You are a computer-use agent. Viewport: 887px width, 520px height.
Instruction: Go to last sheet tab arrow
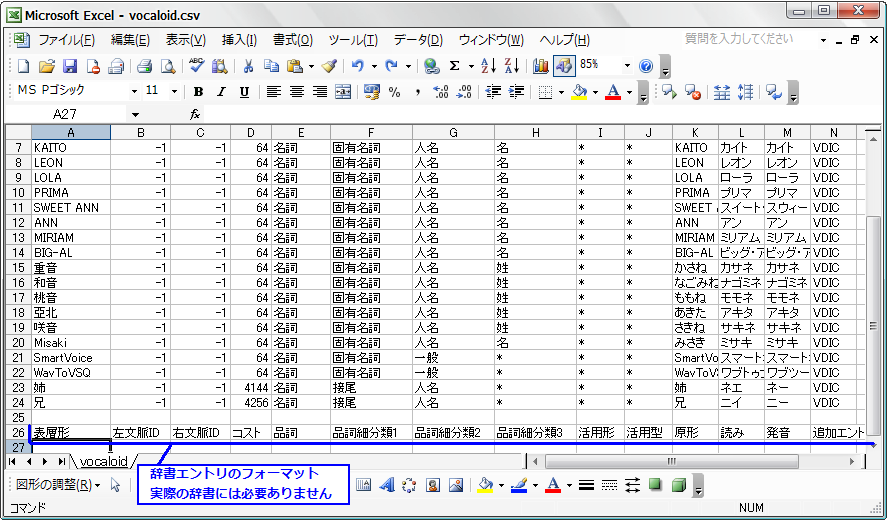(x=62, y=462)
